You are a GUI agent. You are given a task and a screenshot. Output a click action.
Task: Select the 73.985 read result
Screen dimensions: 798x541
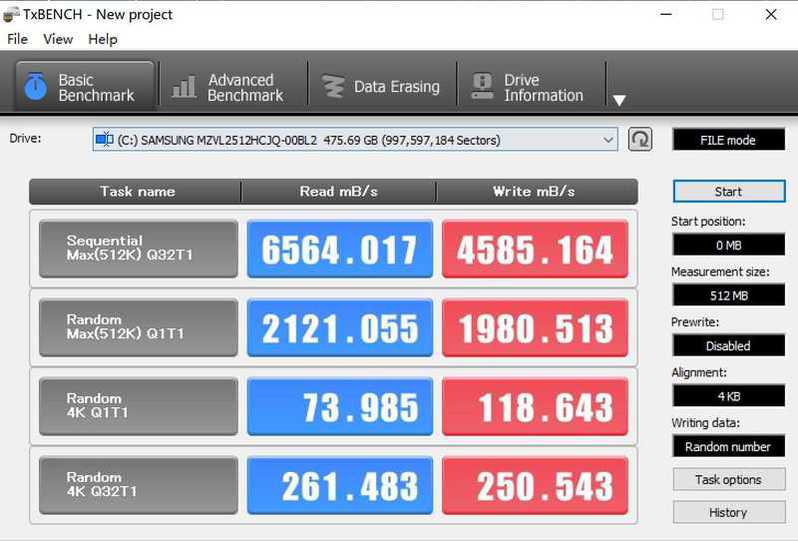[340, 406]
